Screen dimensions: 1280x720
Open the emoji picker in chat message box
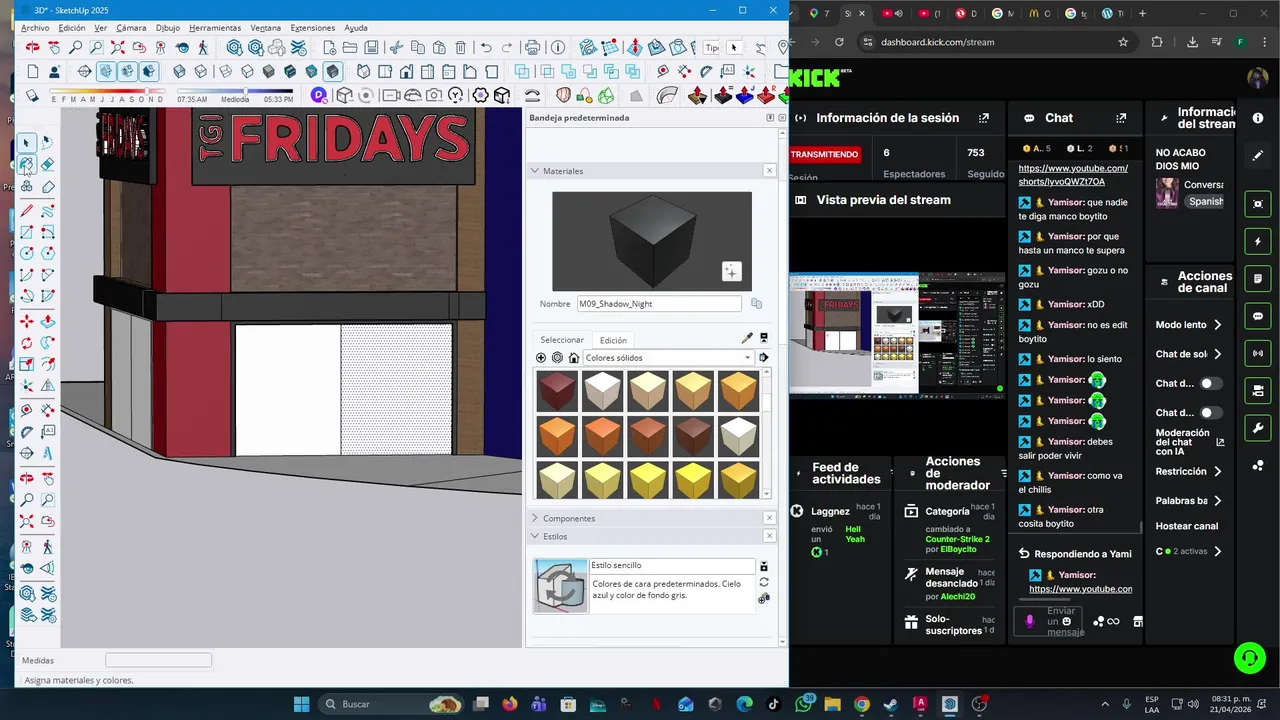[1067, 621]
